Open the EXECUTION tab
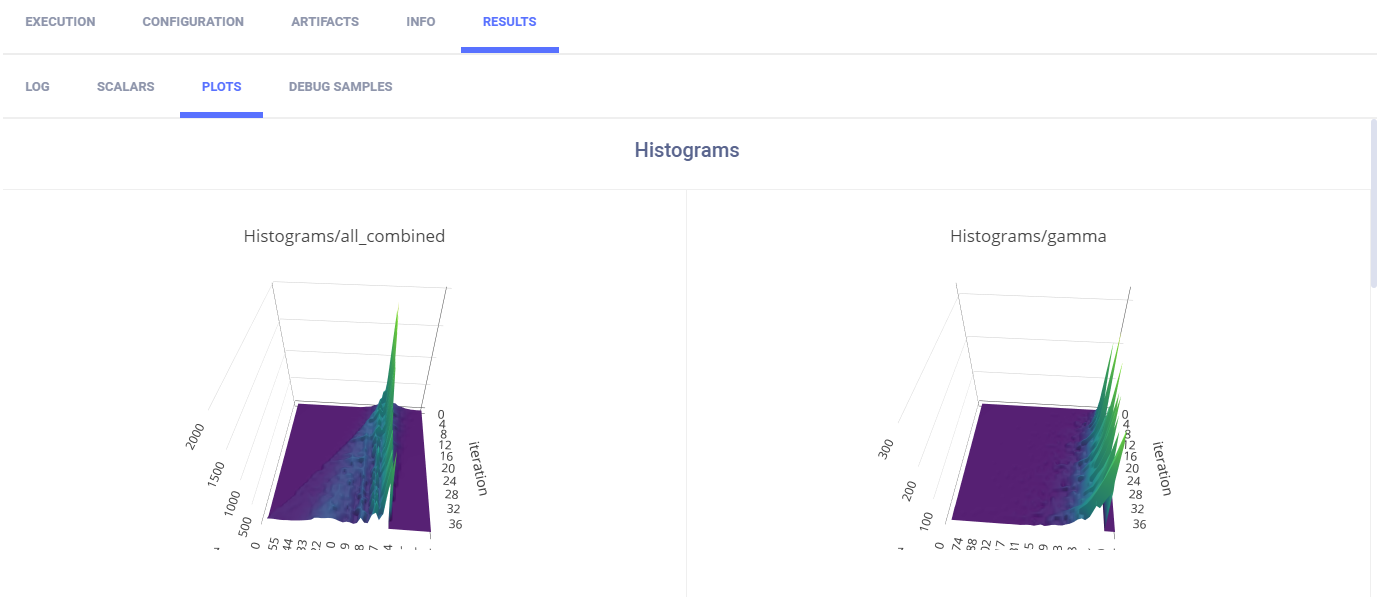The image size is (1380, 597). 60,22
